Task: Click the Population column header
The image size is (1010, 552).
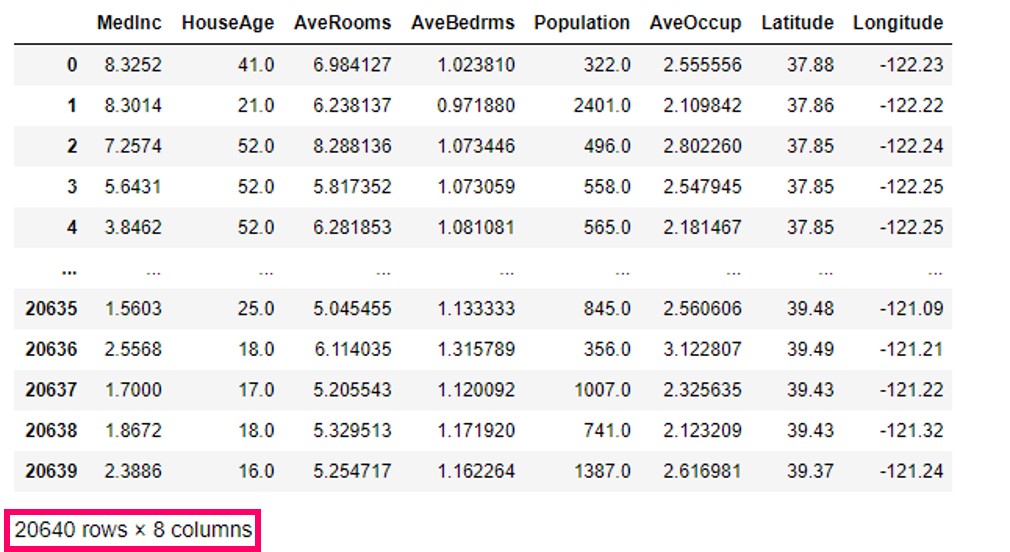Action: point(581,23)
